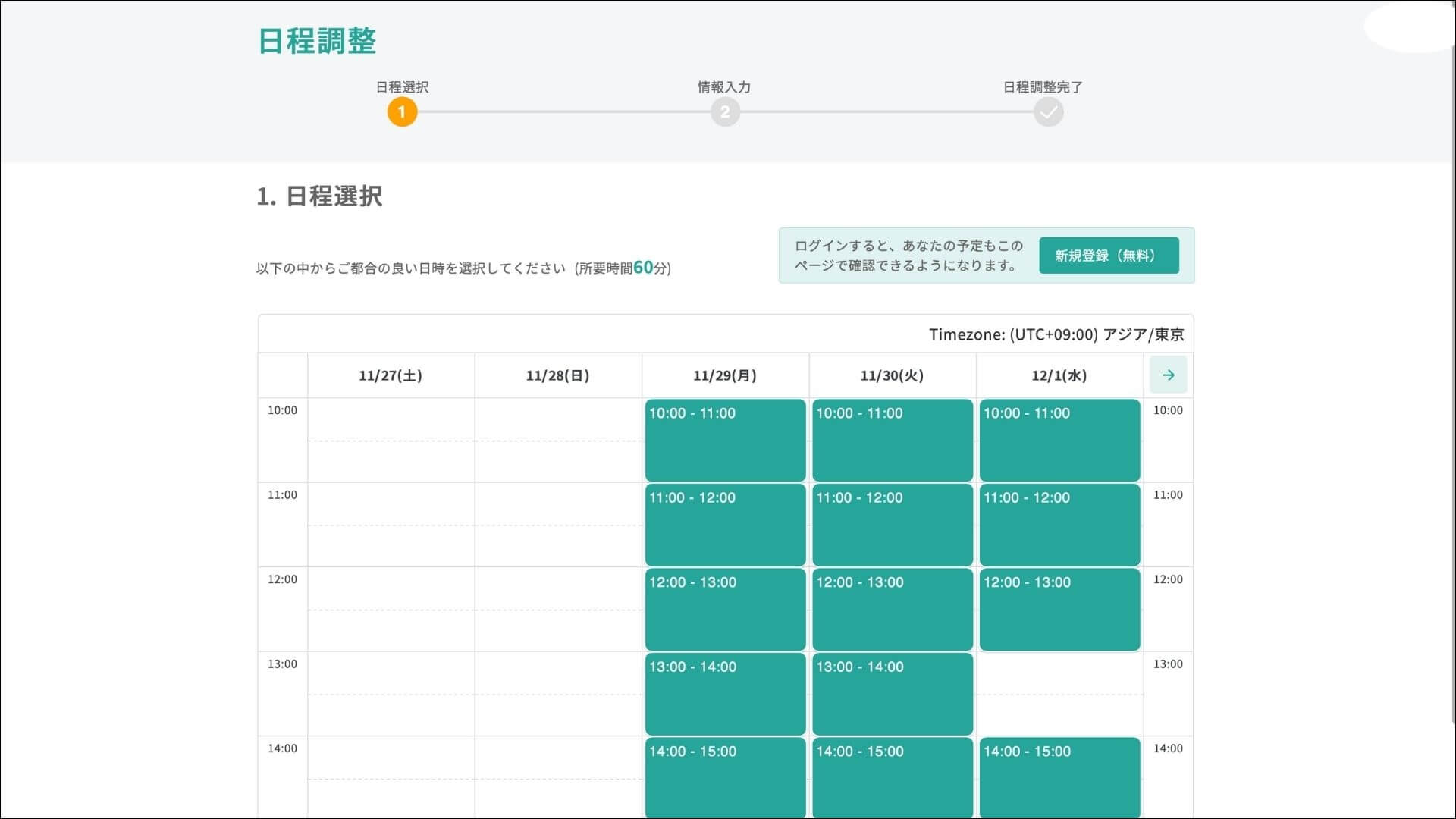Screen dimensions: 1456x819
Task: Click the 11/27(土) column header
Action: [391, 375]
